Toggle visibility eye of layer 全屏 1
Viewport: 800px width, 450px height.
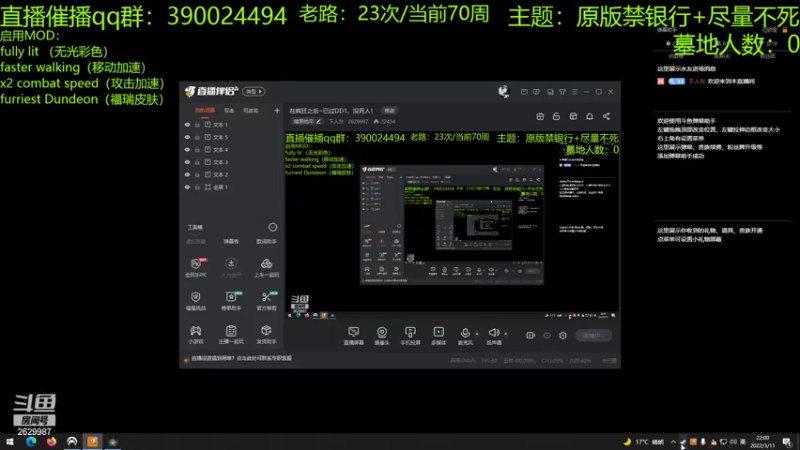pyautogui.click(x=187, y=187)
